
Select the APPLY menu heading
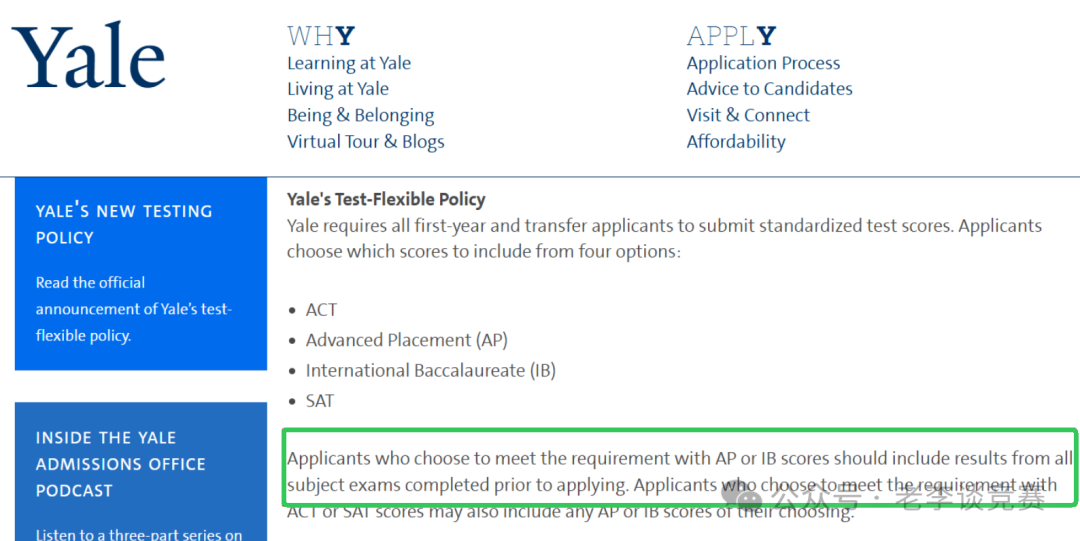[731, 36]
